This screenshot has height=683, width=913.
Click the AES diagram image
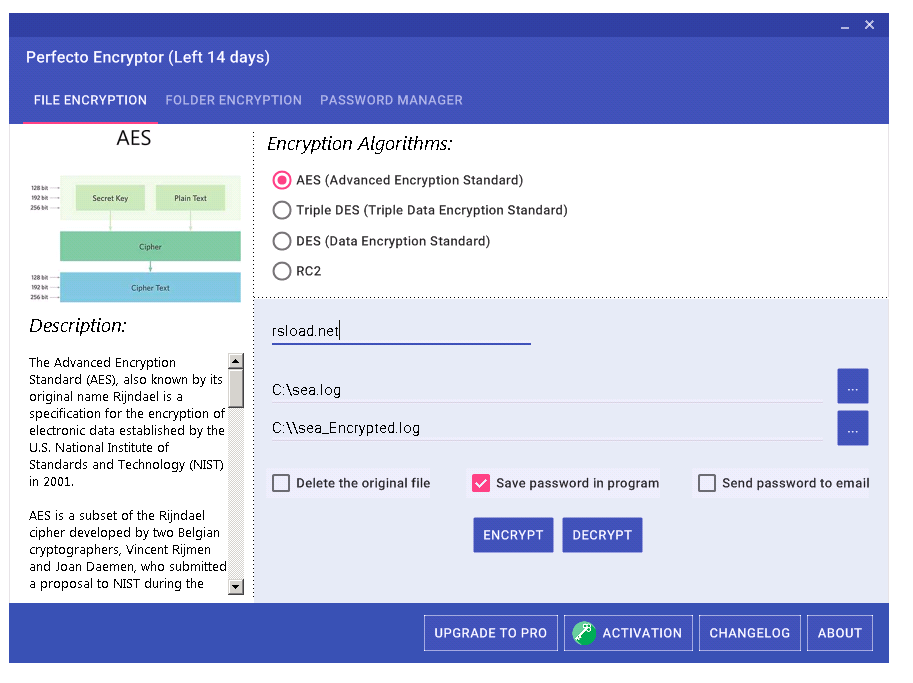tap(136, 238)
